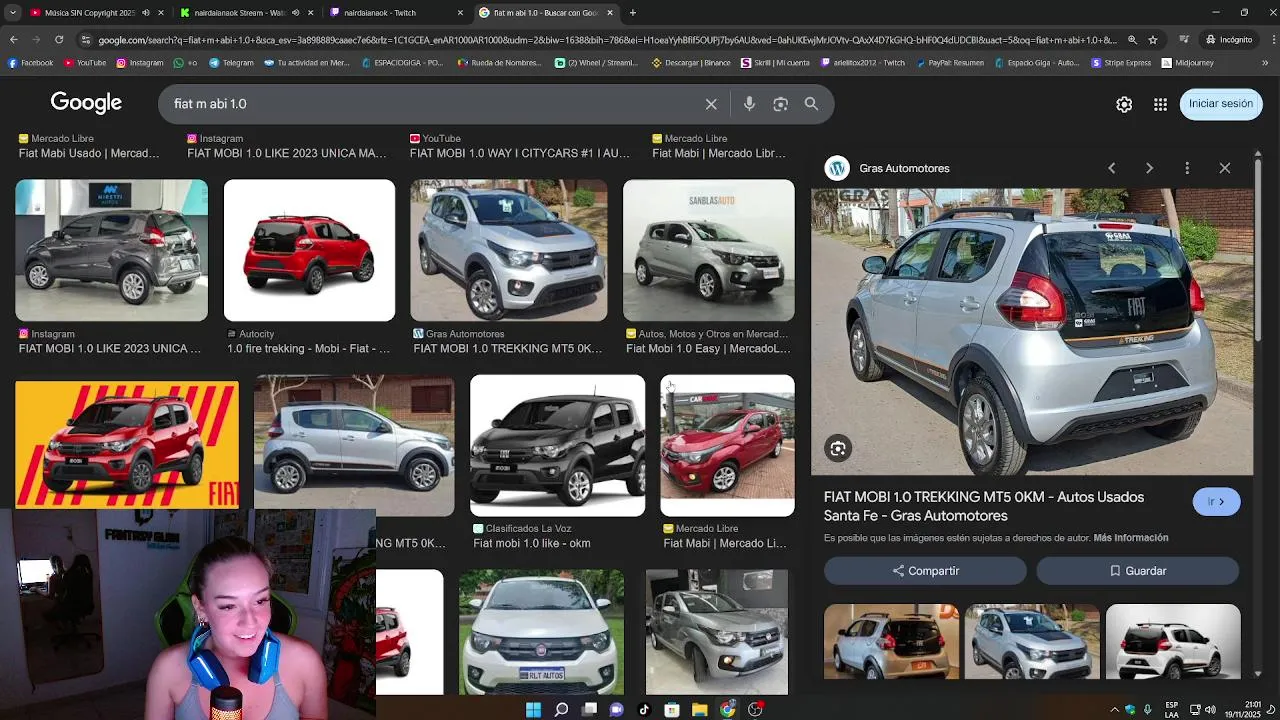Open the Instagram bookmark
Screen dimensions: 1280x720
point(140,62)
